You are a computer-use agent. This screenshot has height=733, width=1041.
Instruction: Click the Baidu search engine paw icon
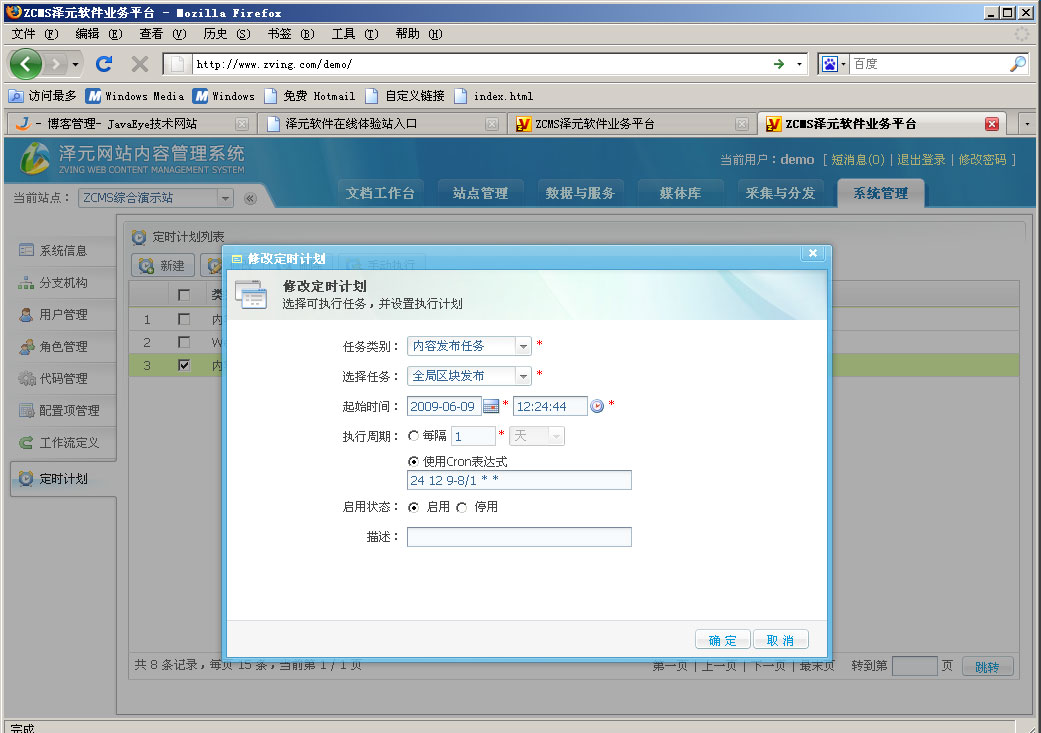pyautogui.click(x=830, y=64)
